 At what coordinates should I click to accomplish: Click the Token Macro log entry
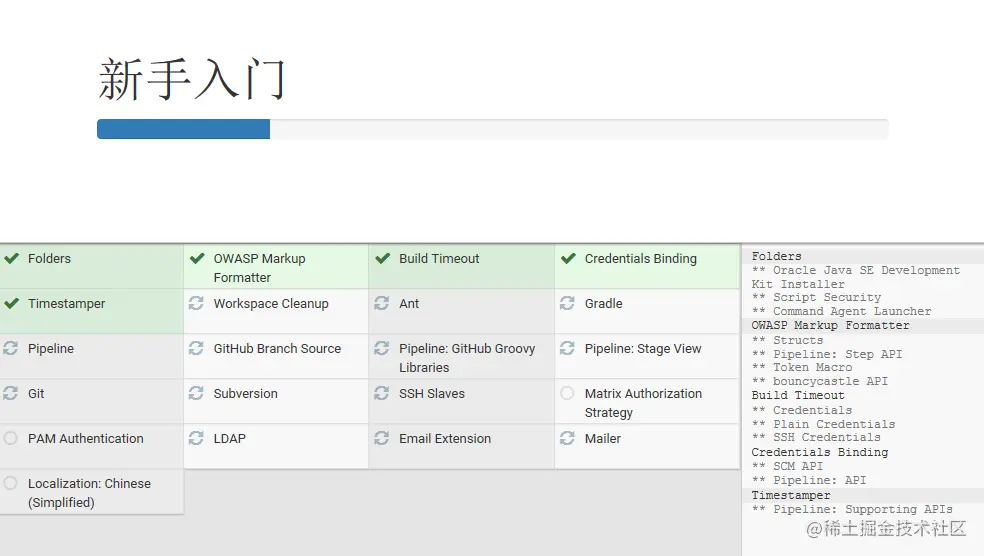802,367
